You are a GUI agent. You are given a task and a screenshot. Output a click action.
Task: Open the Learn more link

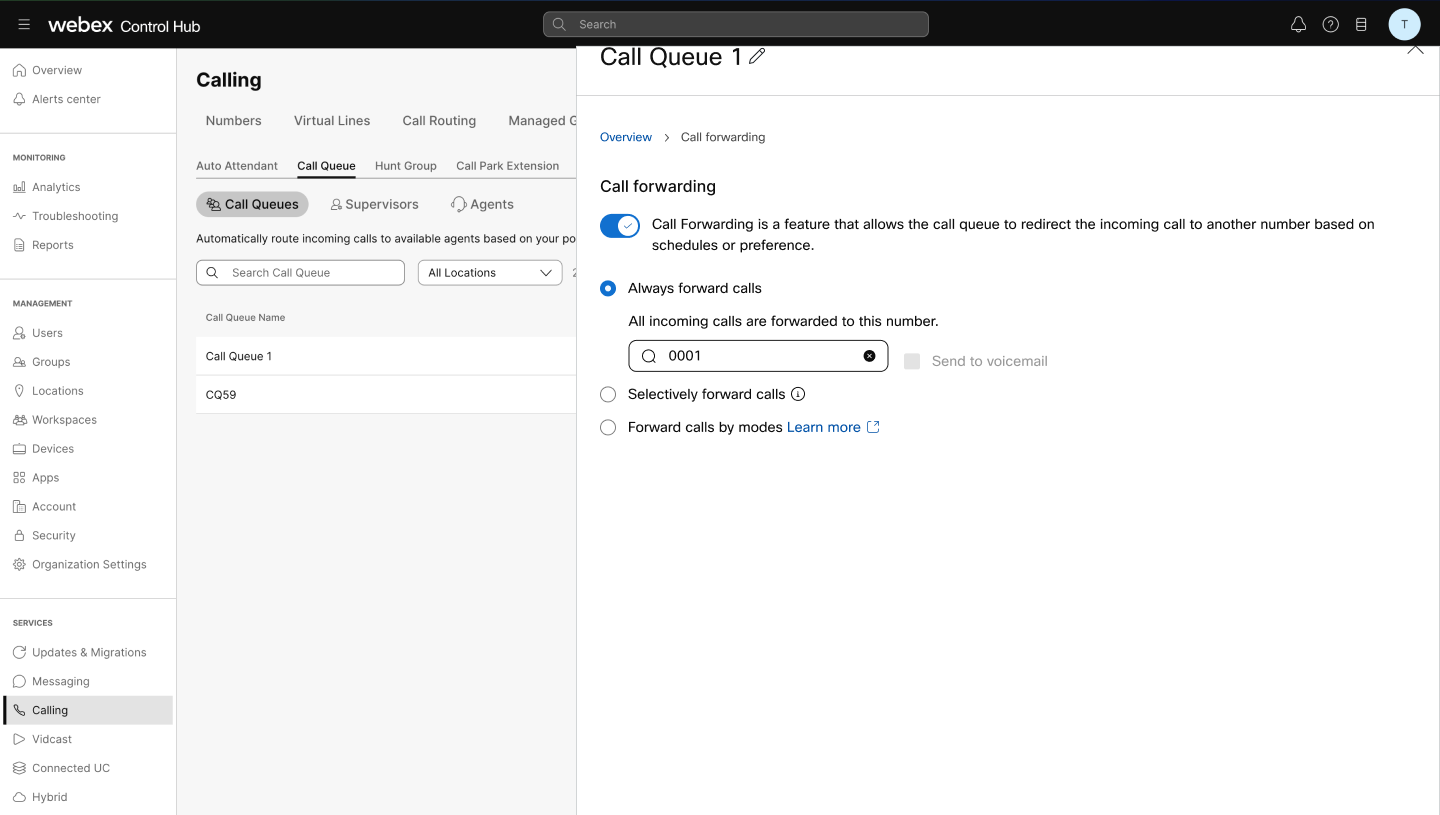824,427
